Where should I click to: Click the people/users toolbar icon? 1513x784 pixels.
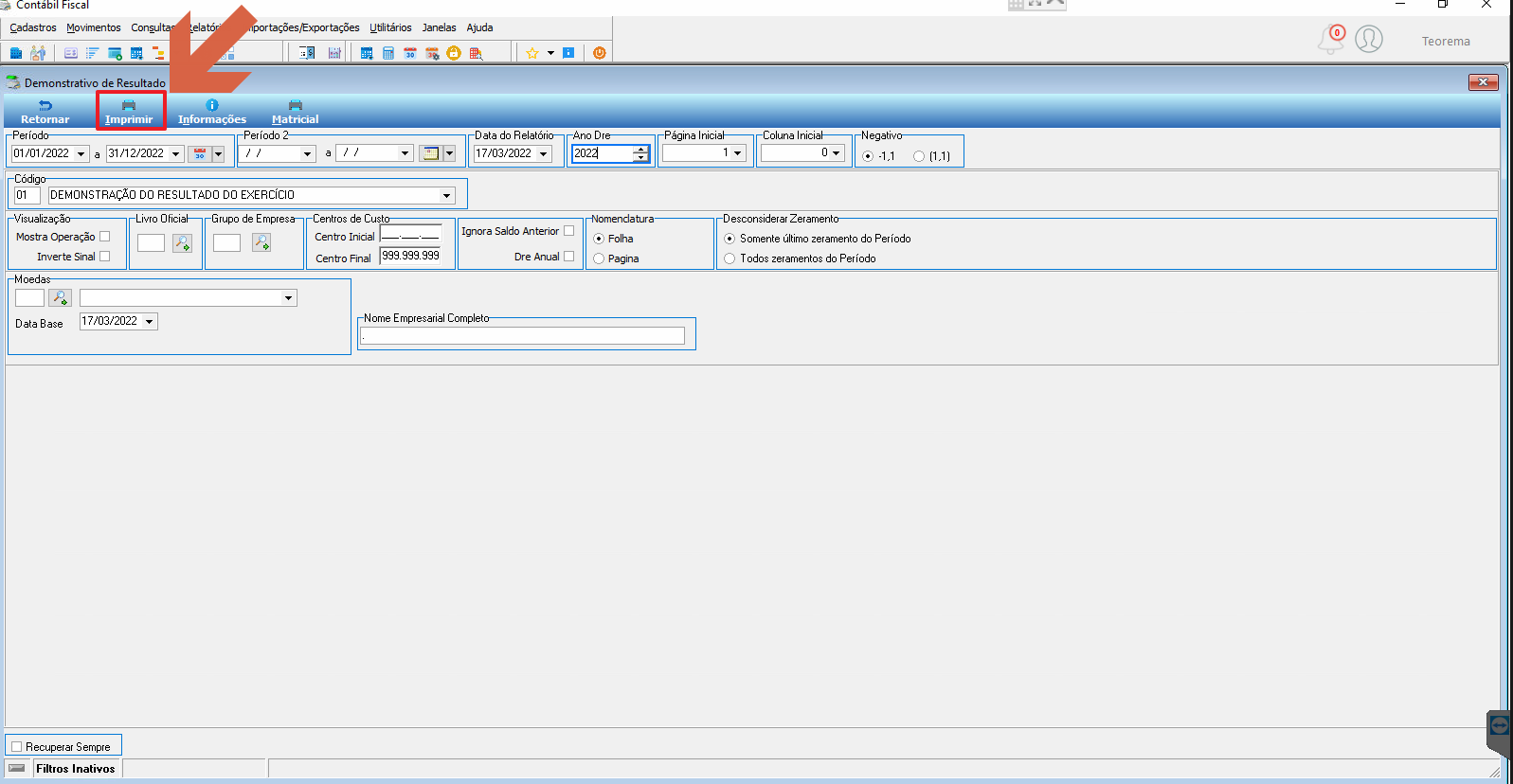38,53
